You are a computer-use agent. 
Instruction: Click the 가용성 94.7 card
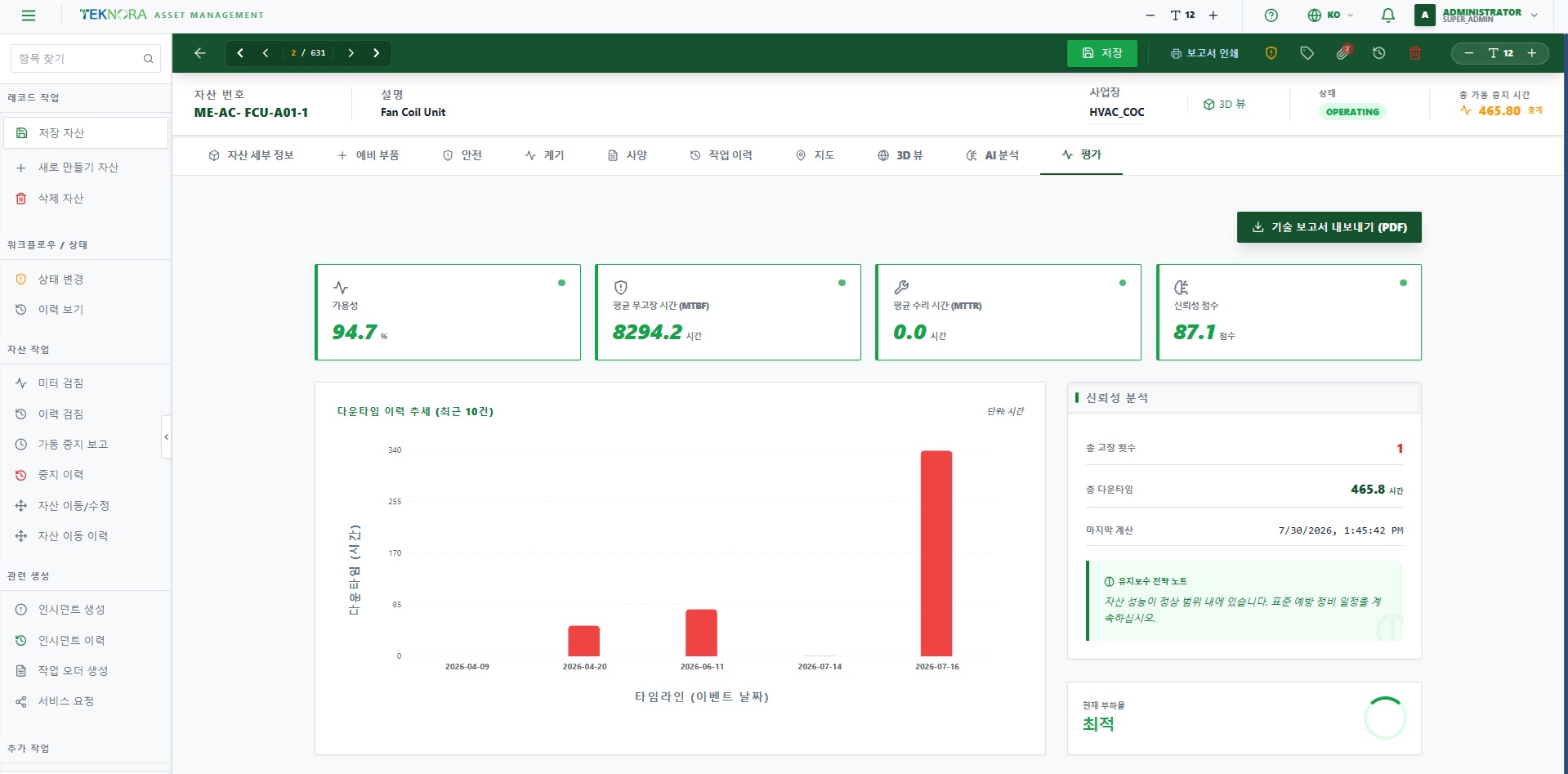pos(448,312)
